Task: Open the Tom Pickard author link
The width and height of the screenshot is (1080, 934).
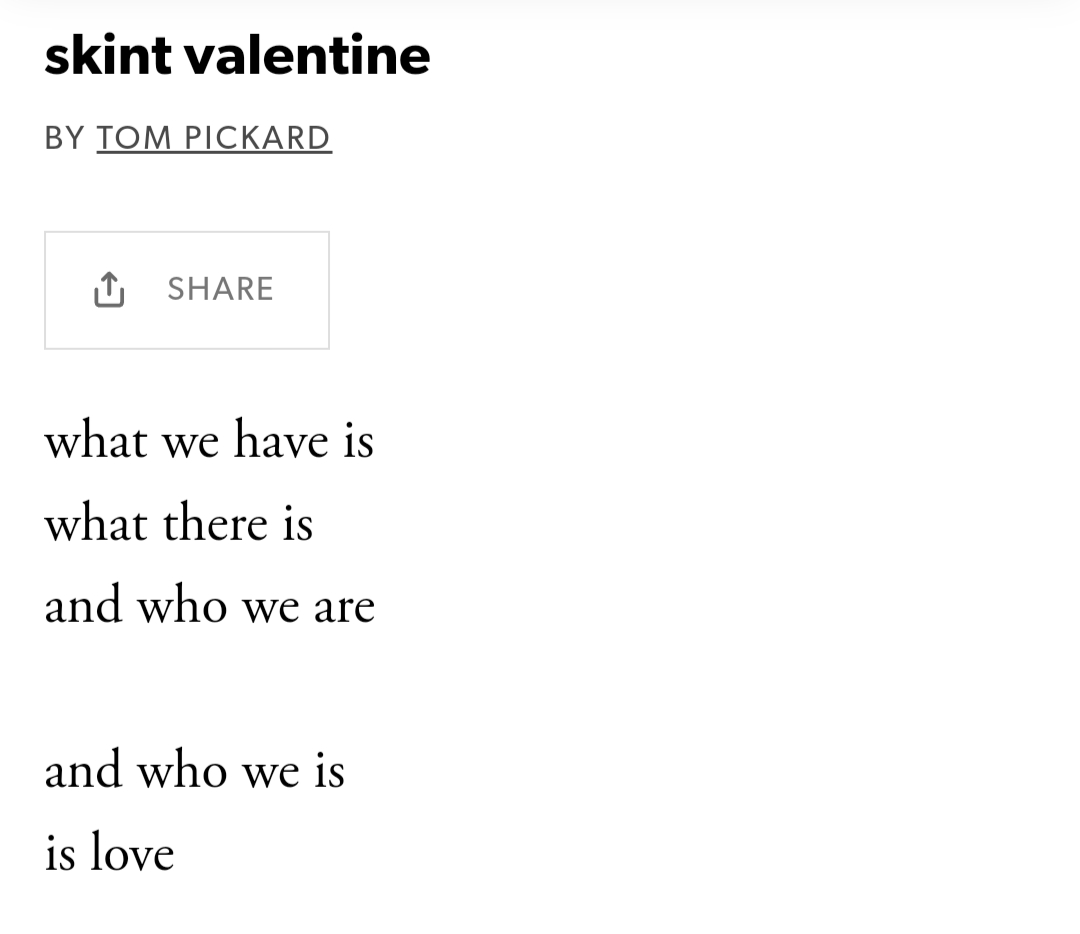Action: tap(213, 138)
